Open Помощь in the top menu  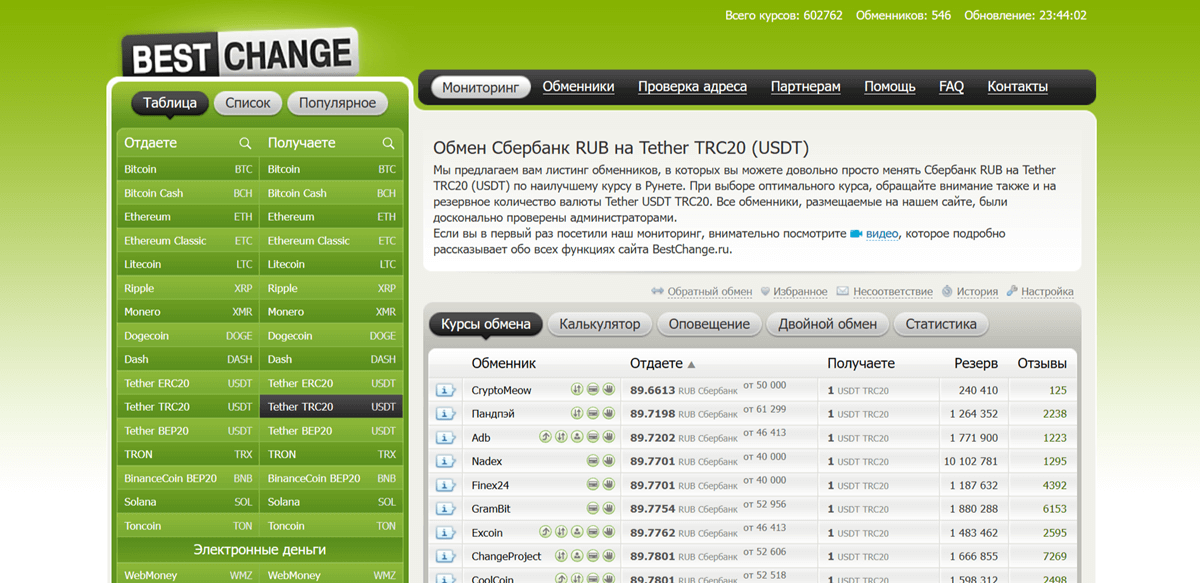pyautogui.click(x=890, y=87)
